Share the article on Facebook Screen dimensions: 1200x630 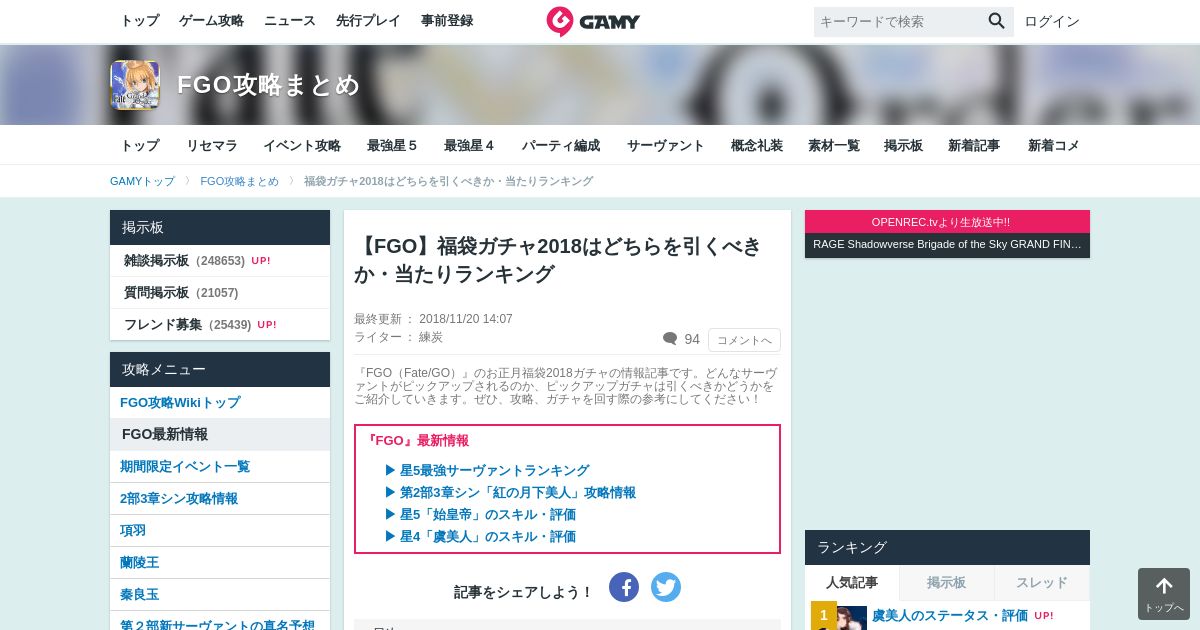624,587
